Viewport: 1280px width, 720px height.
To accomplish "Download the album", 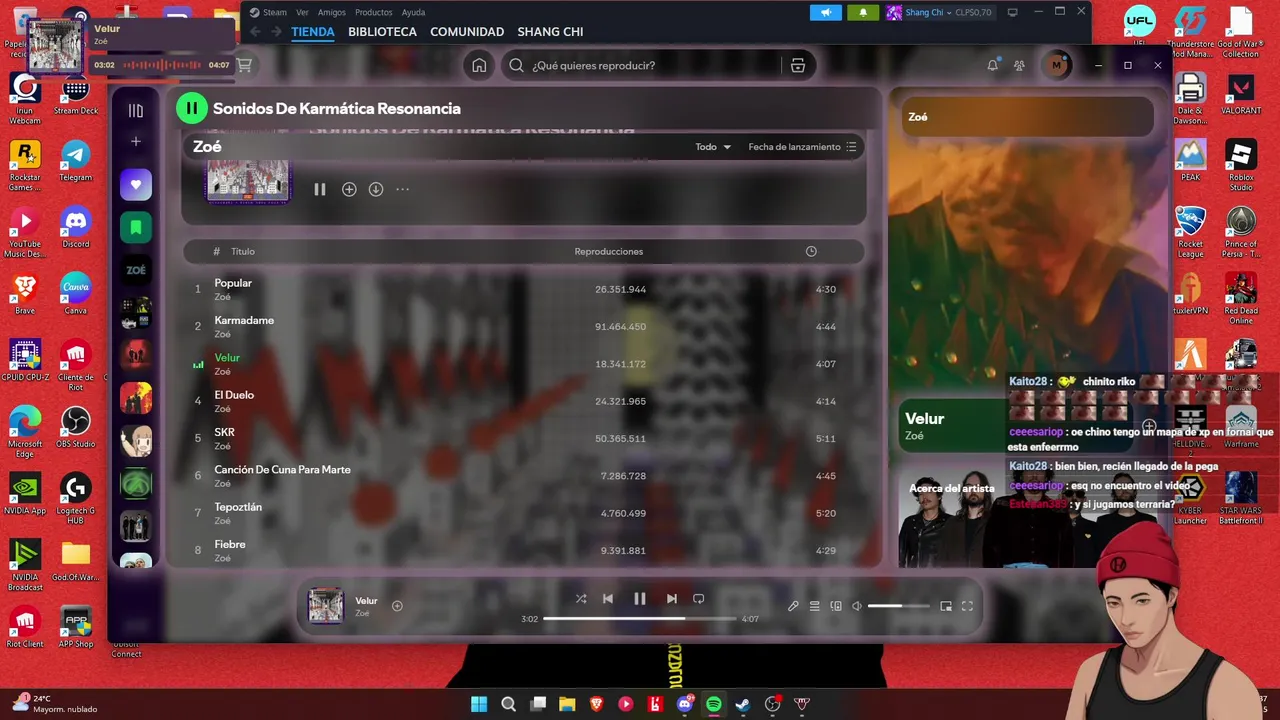I will (376, 189).
